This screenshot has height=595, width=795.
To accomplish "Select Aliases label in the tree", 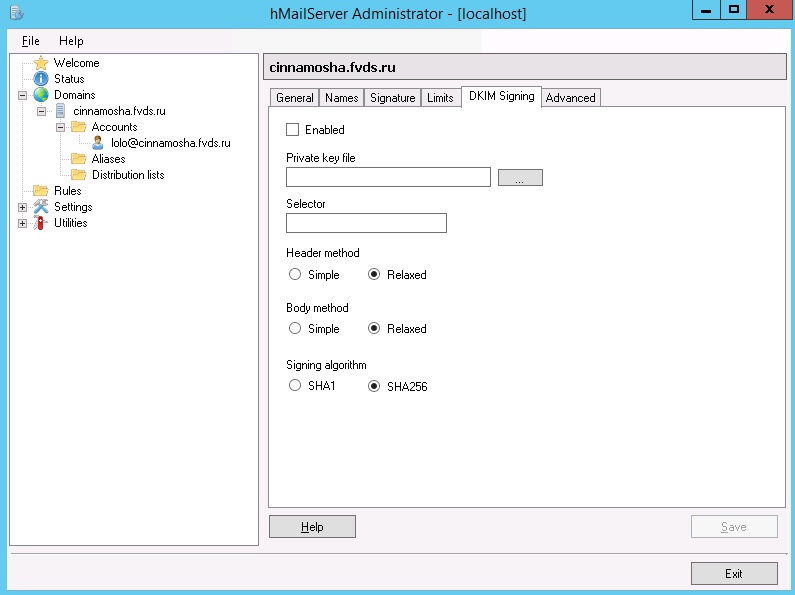I will pyautogui.click(x=109, y=159).
